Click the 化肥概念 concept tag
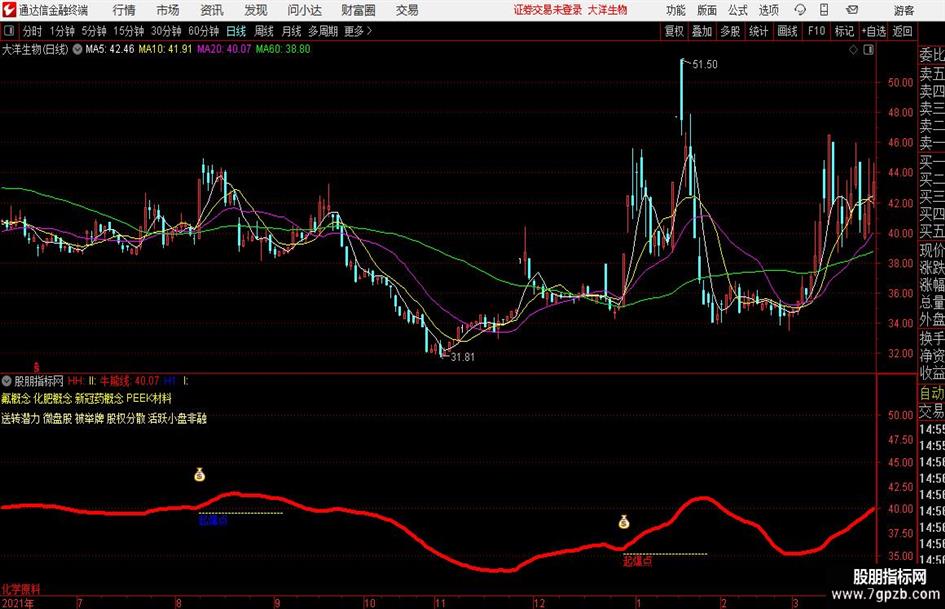This screenshot has height=609, width=945. (52, 399)
